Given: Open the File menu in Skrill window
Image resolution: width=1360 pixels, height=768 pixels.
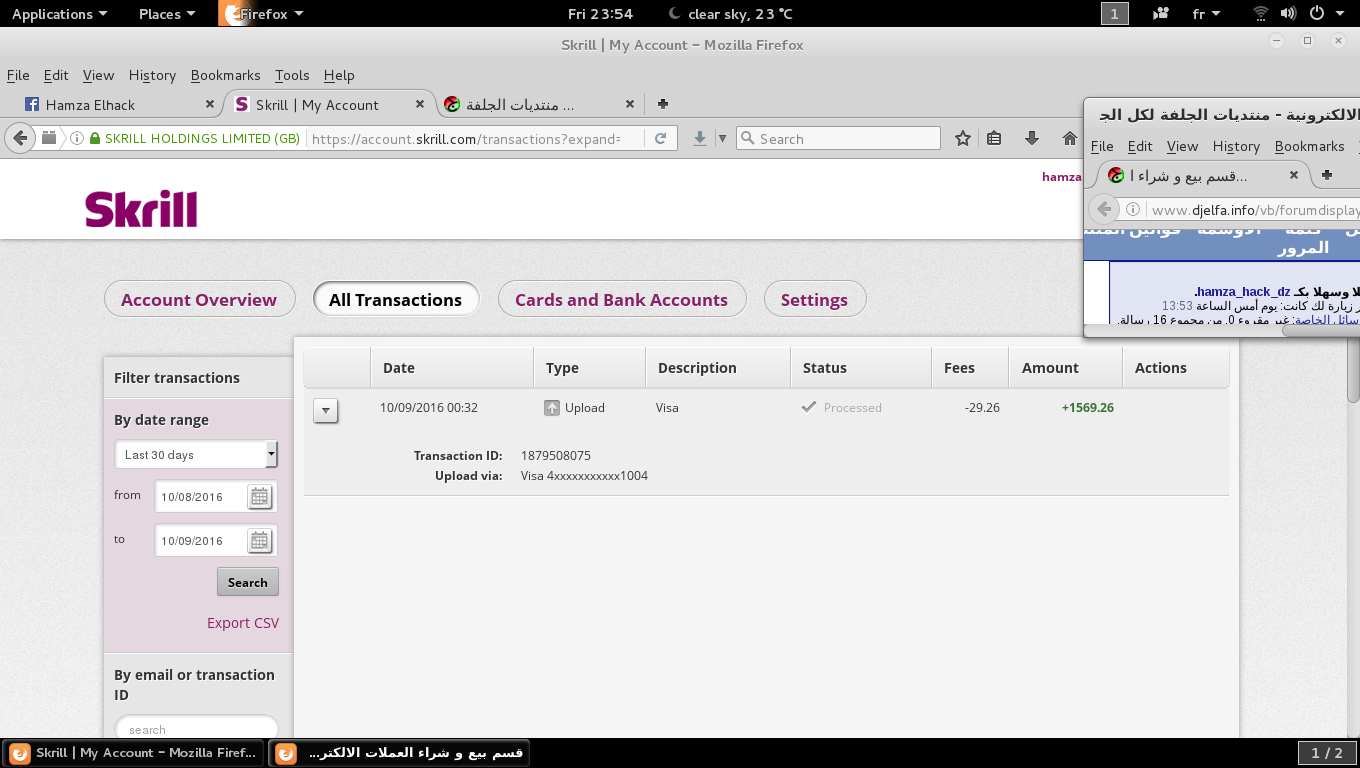Looking at the screenshot, I should tap(18, 75).
